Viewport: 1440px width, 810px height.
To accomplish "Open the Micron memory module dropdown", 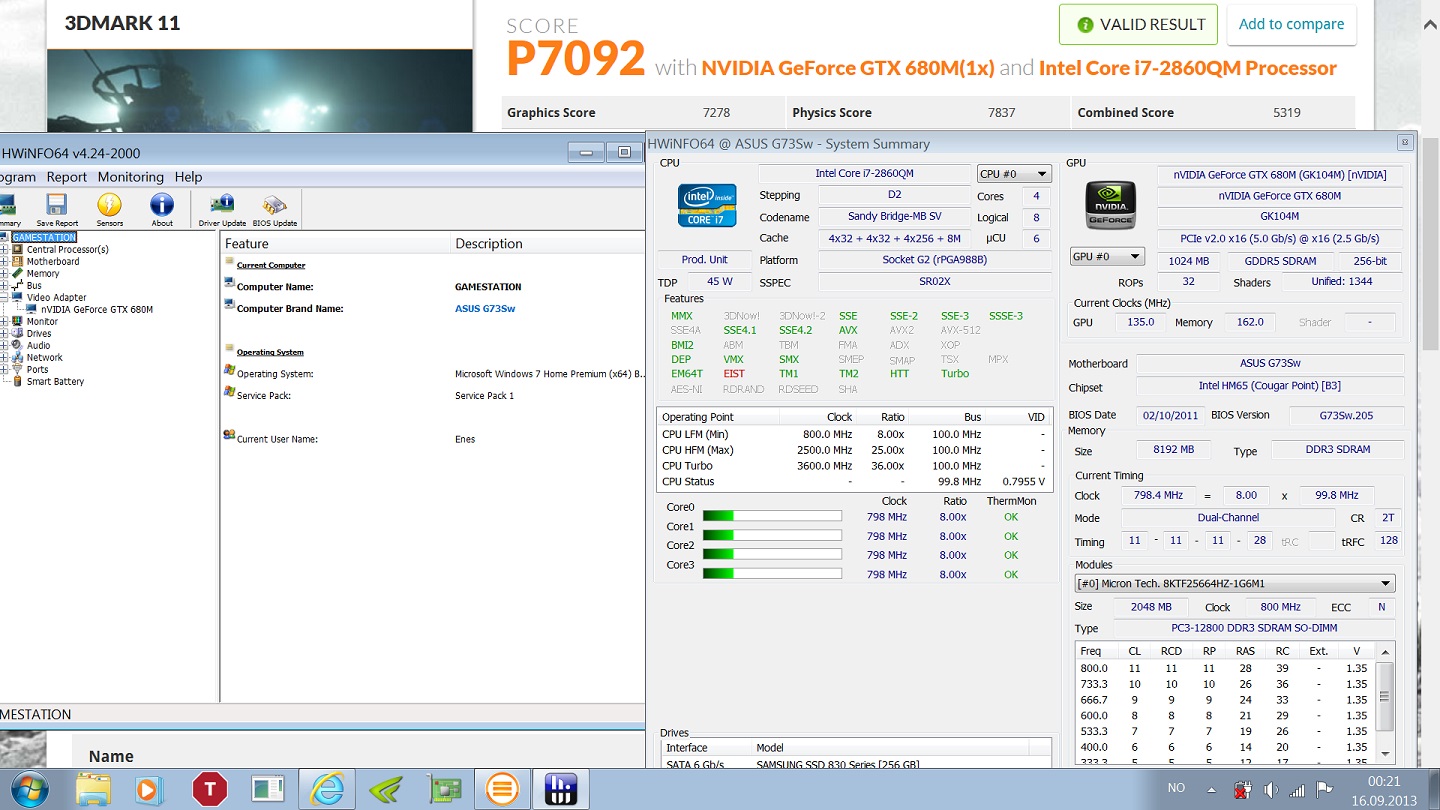I will tap(1235, 584).
